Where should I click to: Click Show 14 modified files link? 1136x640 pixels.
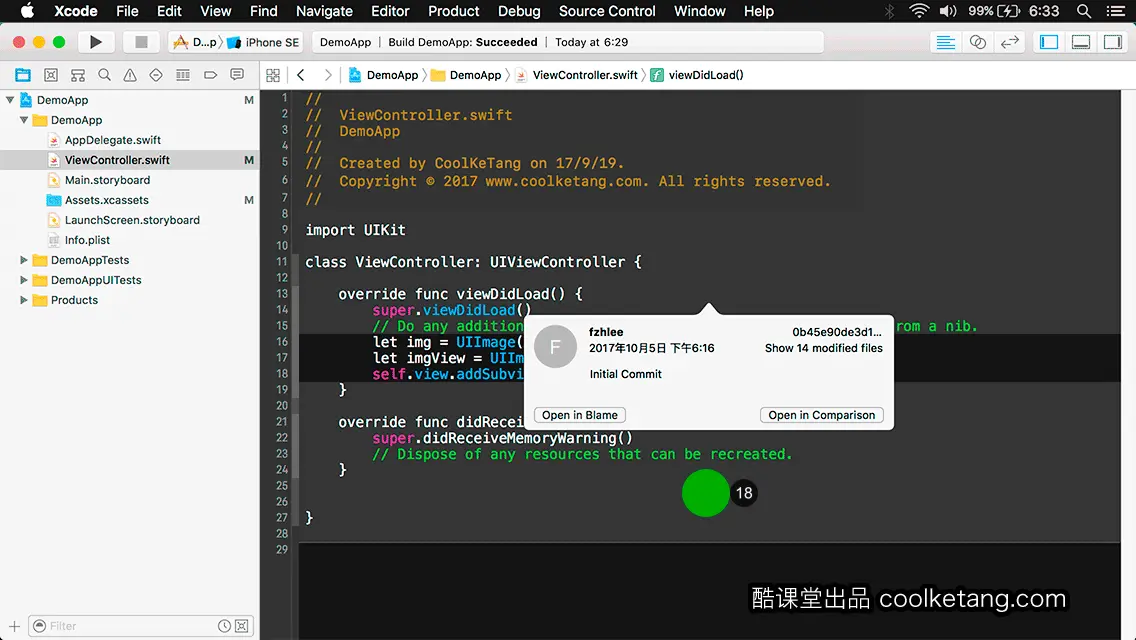824,348
